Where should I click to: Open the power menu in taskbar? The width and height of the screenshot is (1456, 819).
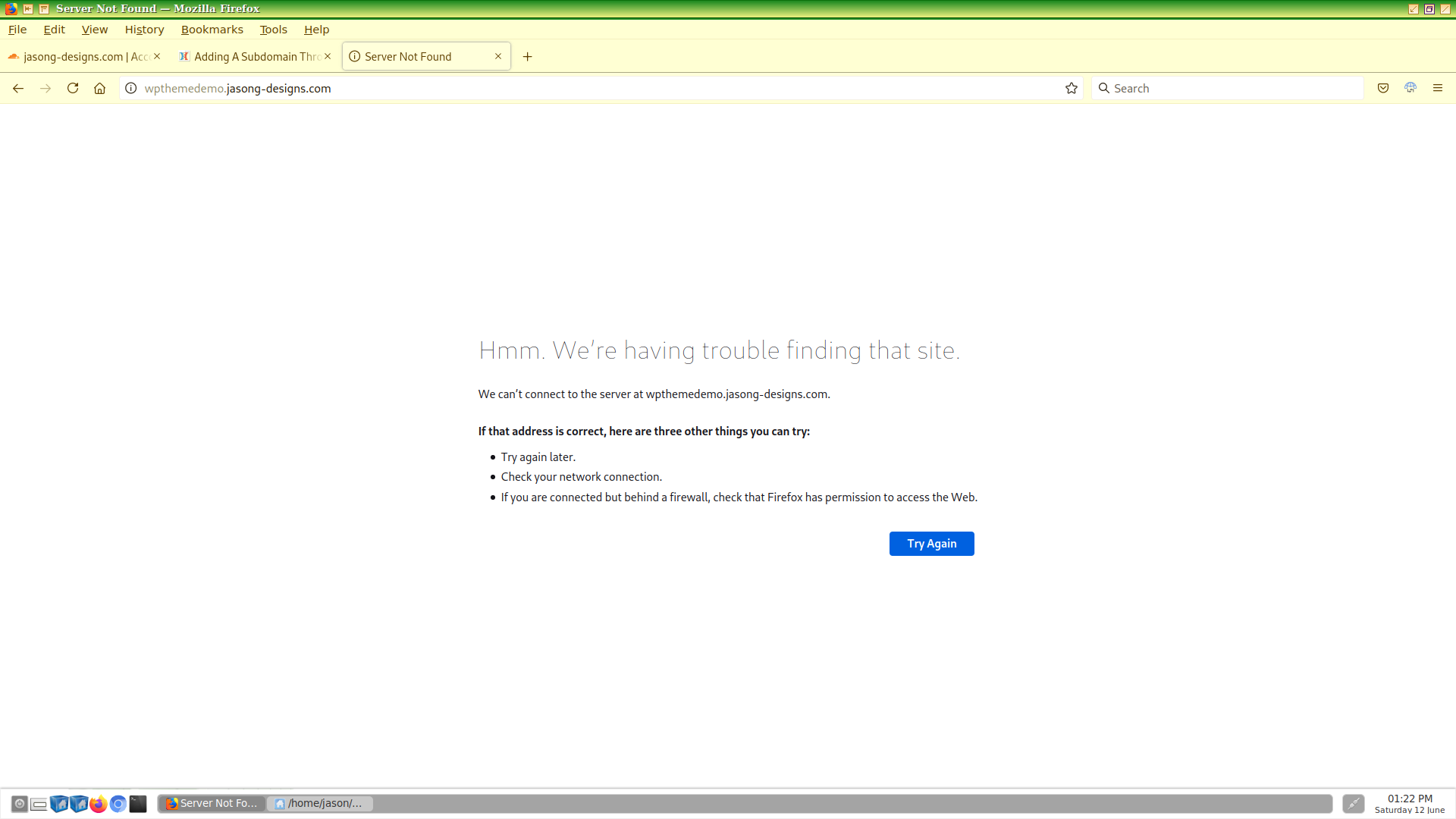click(20, 804)
